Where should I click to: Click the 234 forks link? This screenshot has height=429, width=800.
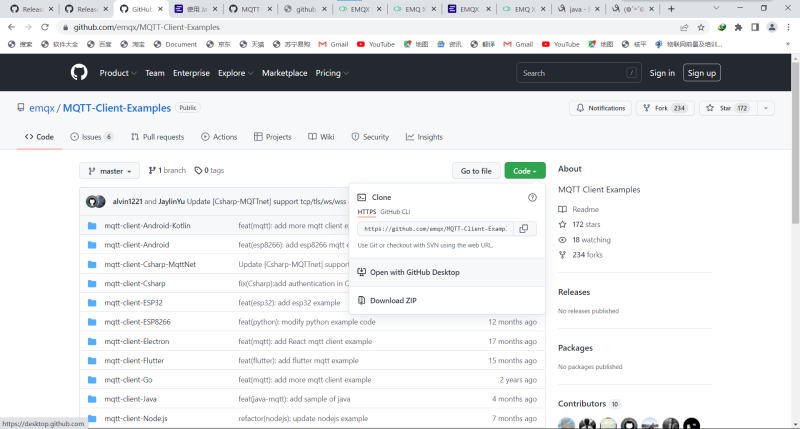587,255
